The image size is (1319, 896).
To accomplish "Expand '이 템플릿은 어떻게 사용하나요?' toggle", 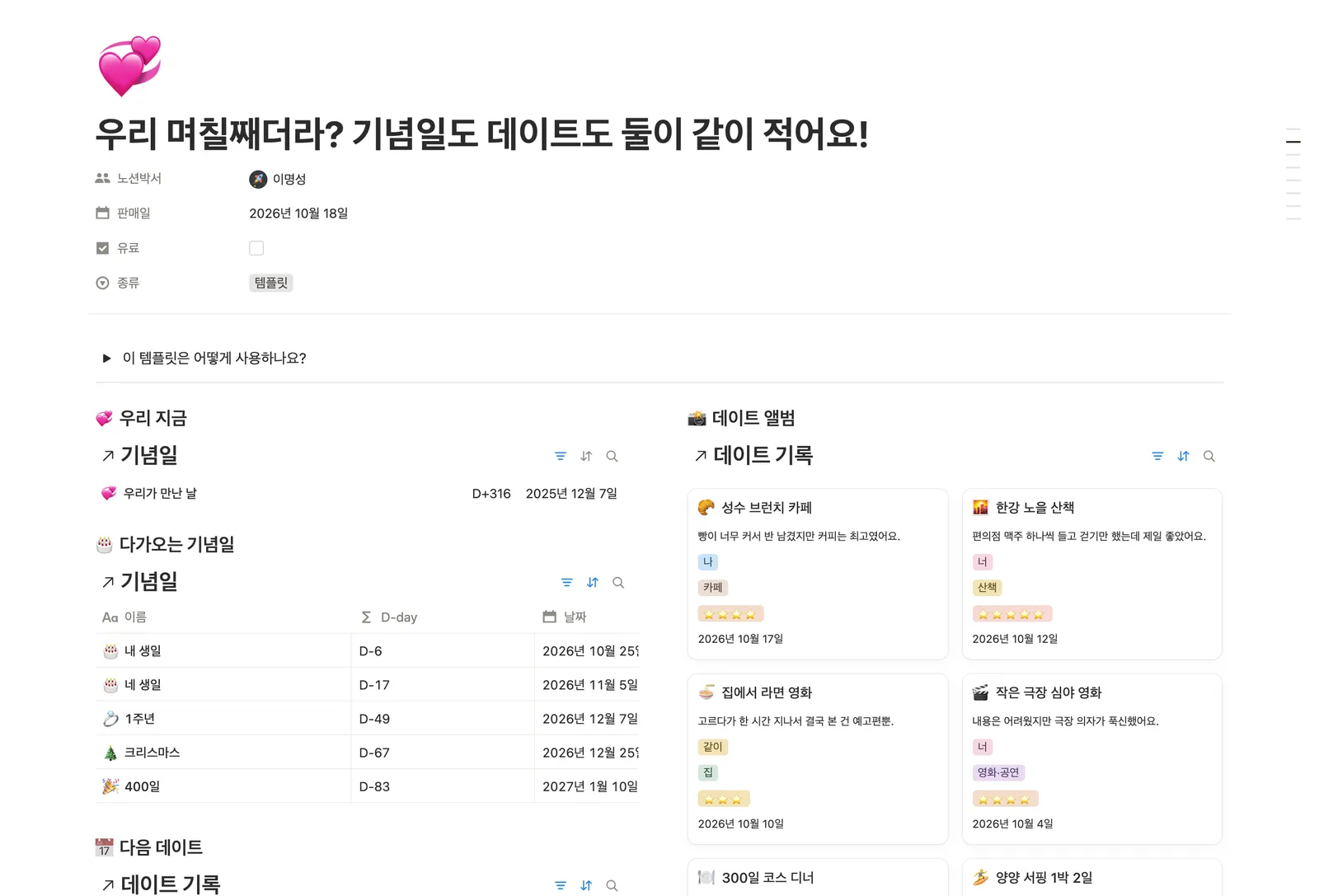I will (x=106, y=359).
